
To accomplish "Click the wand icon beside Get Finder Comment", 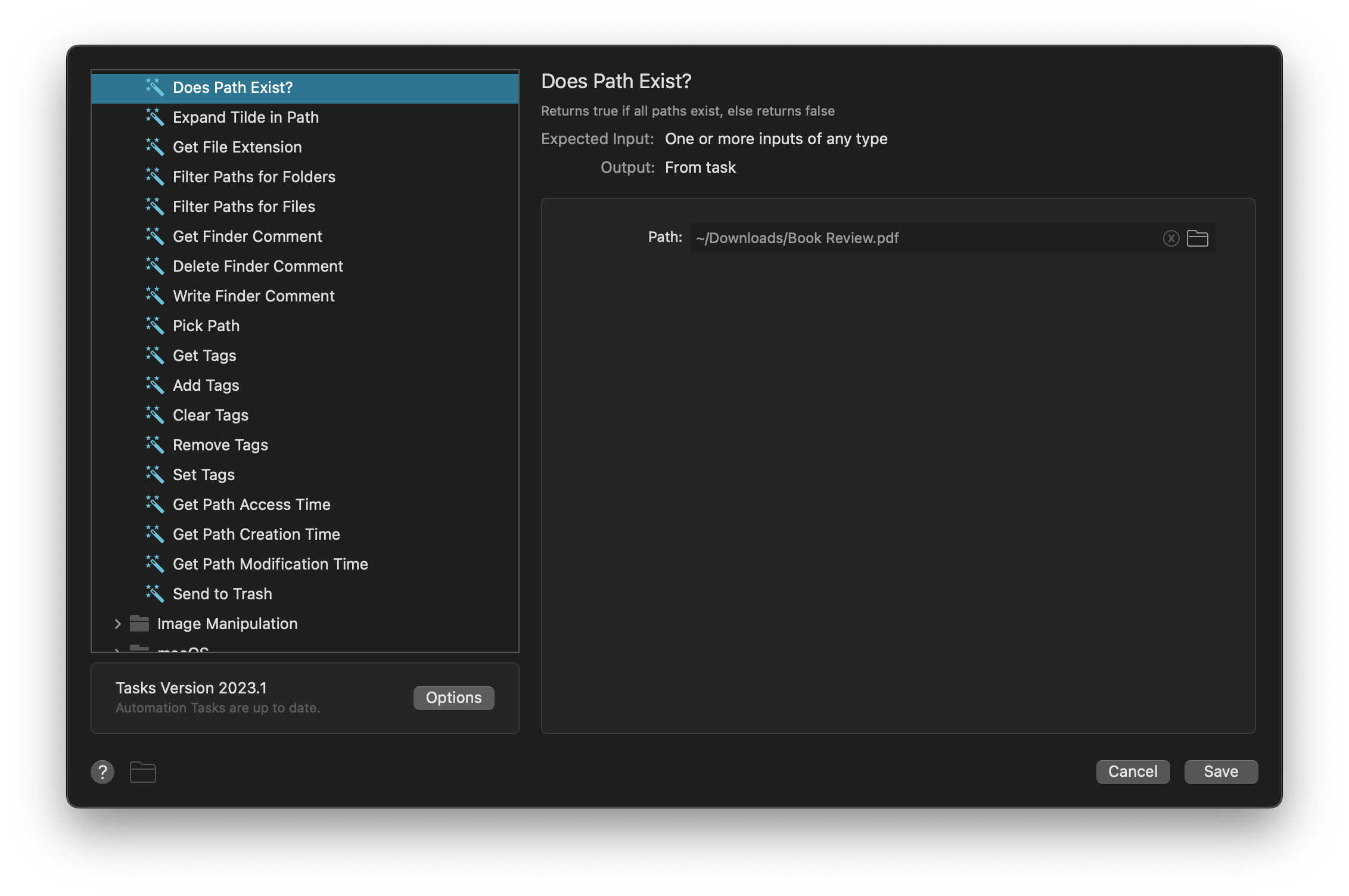I will [156, 236].
